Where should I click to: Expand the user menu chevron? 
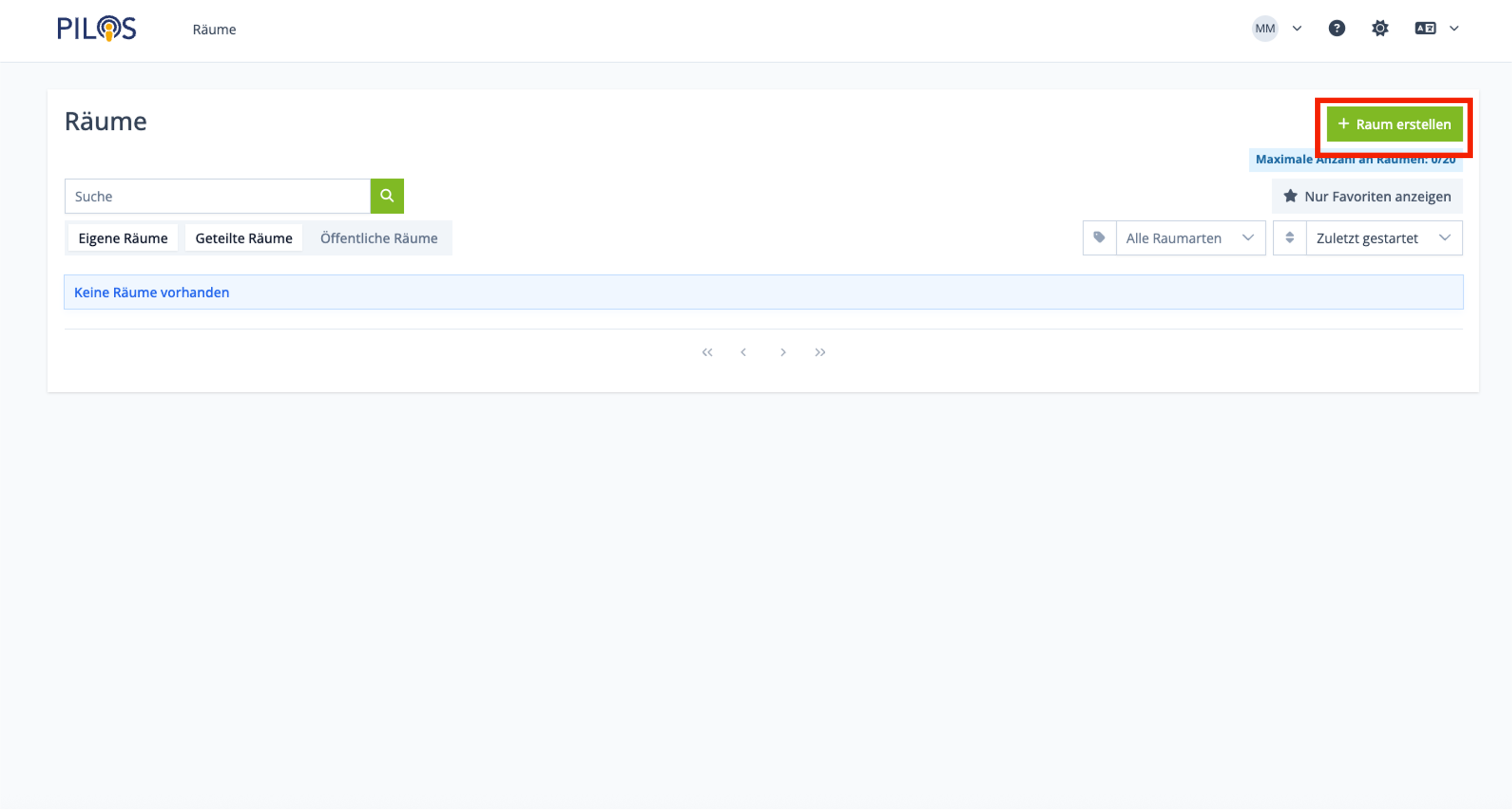click(x=1297, y=28)
